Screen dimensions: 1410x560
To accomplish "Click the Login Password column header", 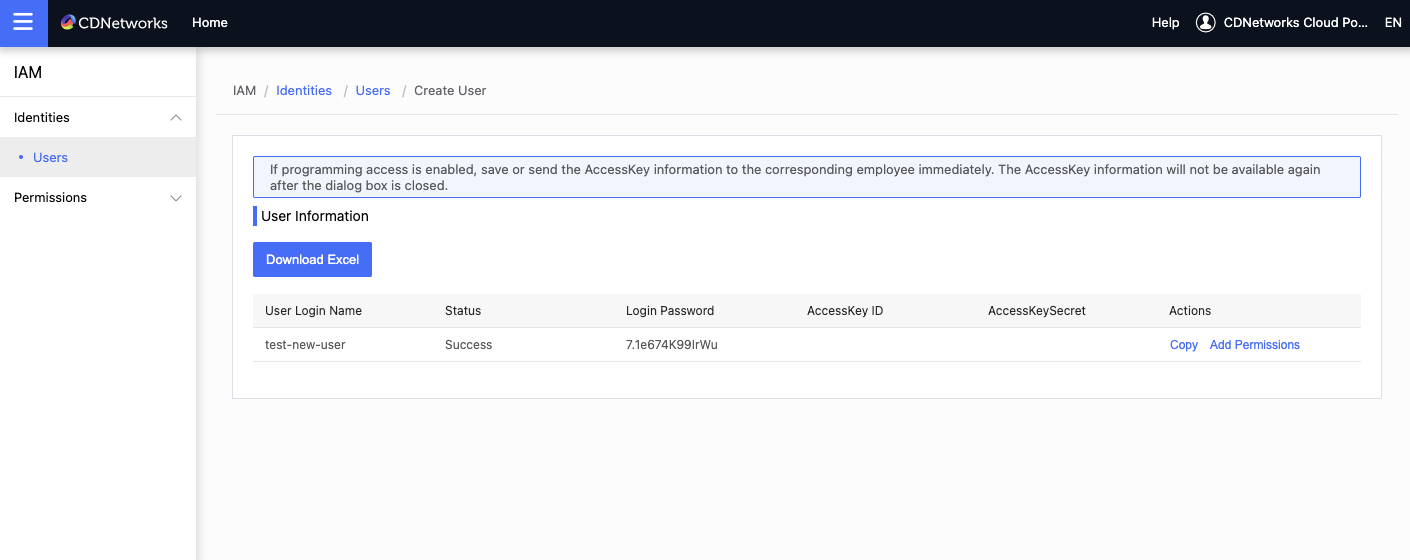I will click(x=670, y=311).
